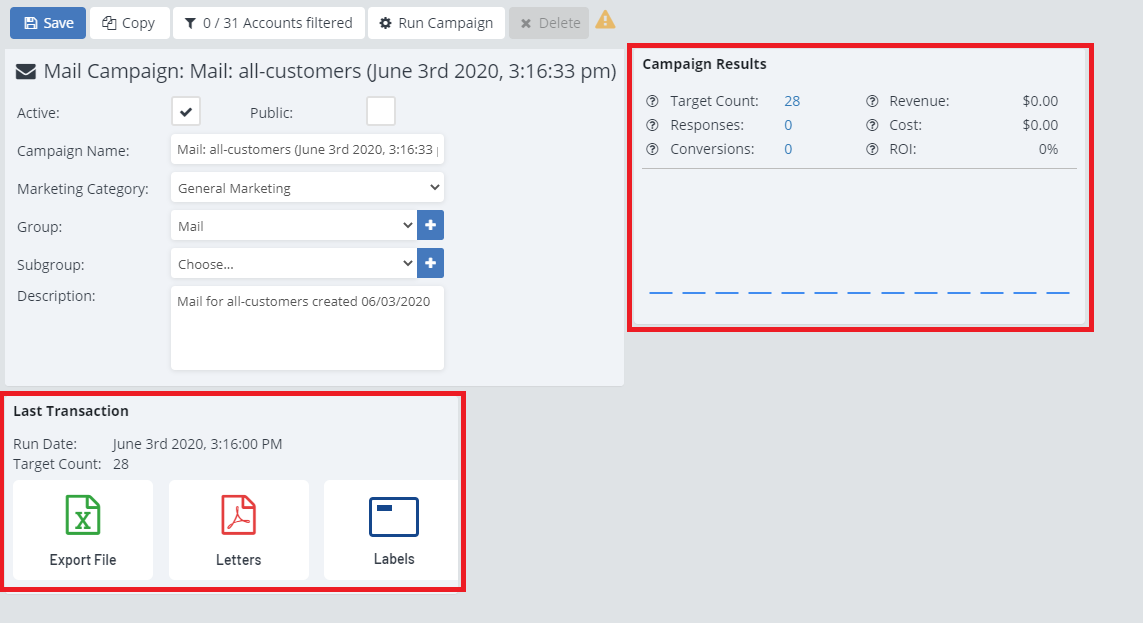Click help icon next to ROI
Screen dimensions: 1143x623
[x=872, y=149]
